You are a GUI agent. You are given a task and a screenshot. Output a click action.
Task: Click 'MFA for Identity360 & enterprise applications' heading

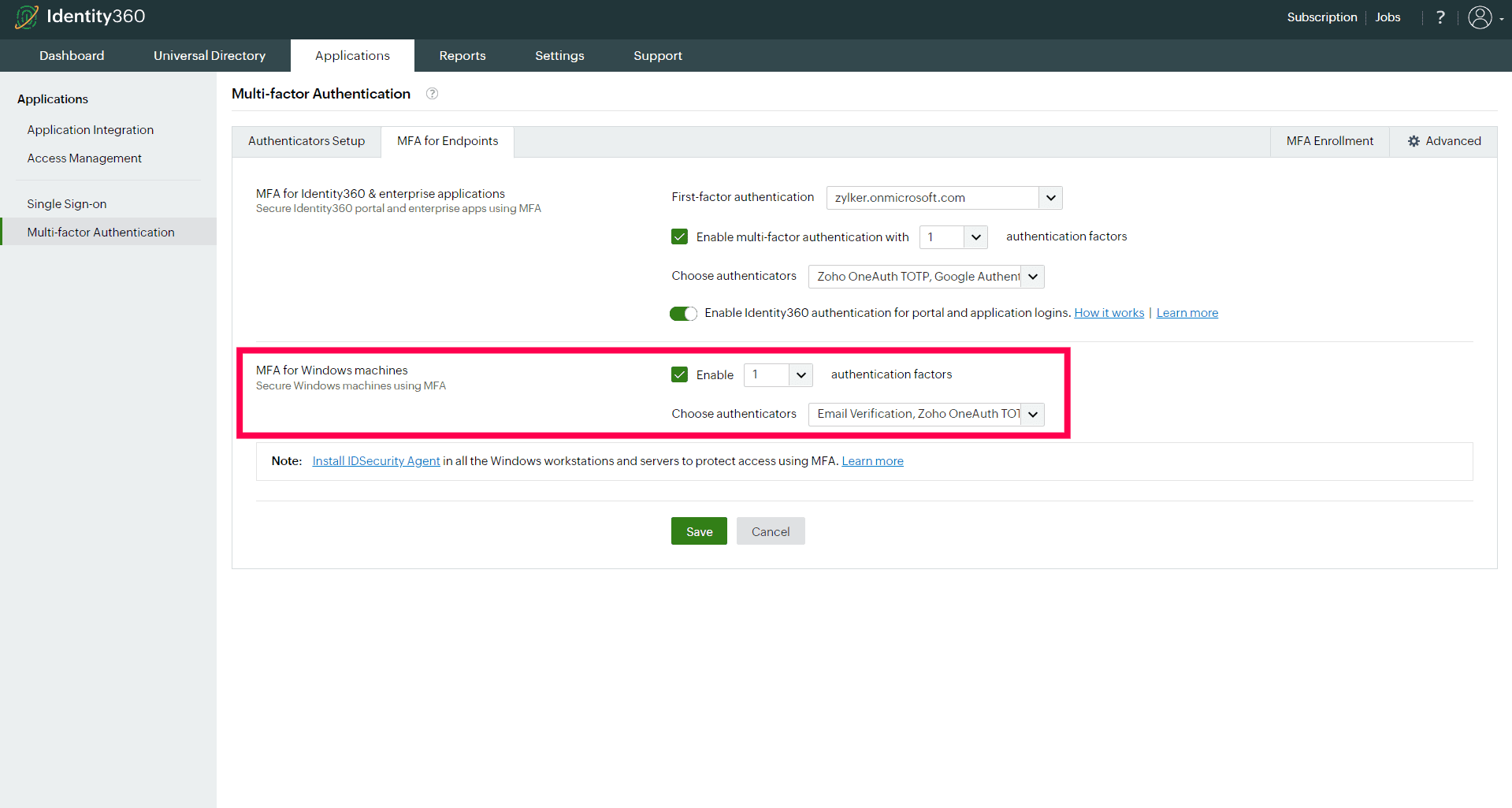coord(381,194)
